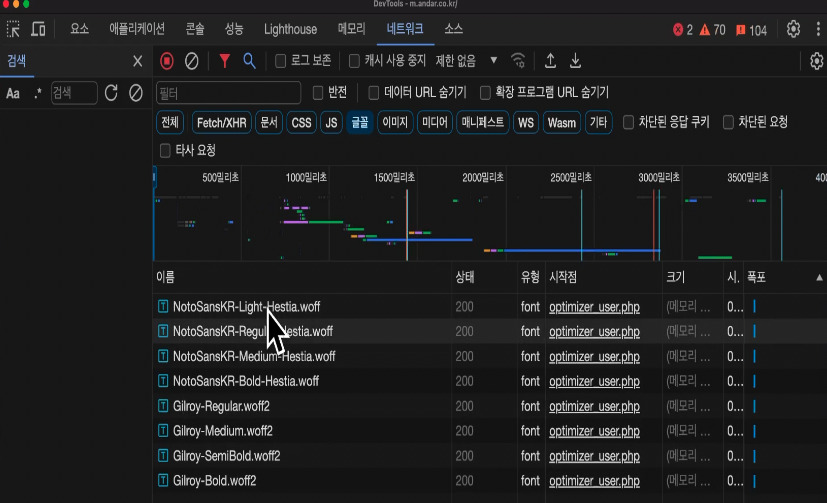Select the Fetch/XHR filter chip

pyautogui.click(x=222, y=122)
